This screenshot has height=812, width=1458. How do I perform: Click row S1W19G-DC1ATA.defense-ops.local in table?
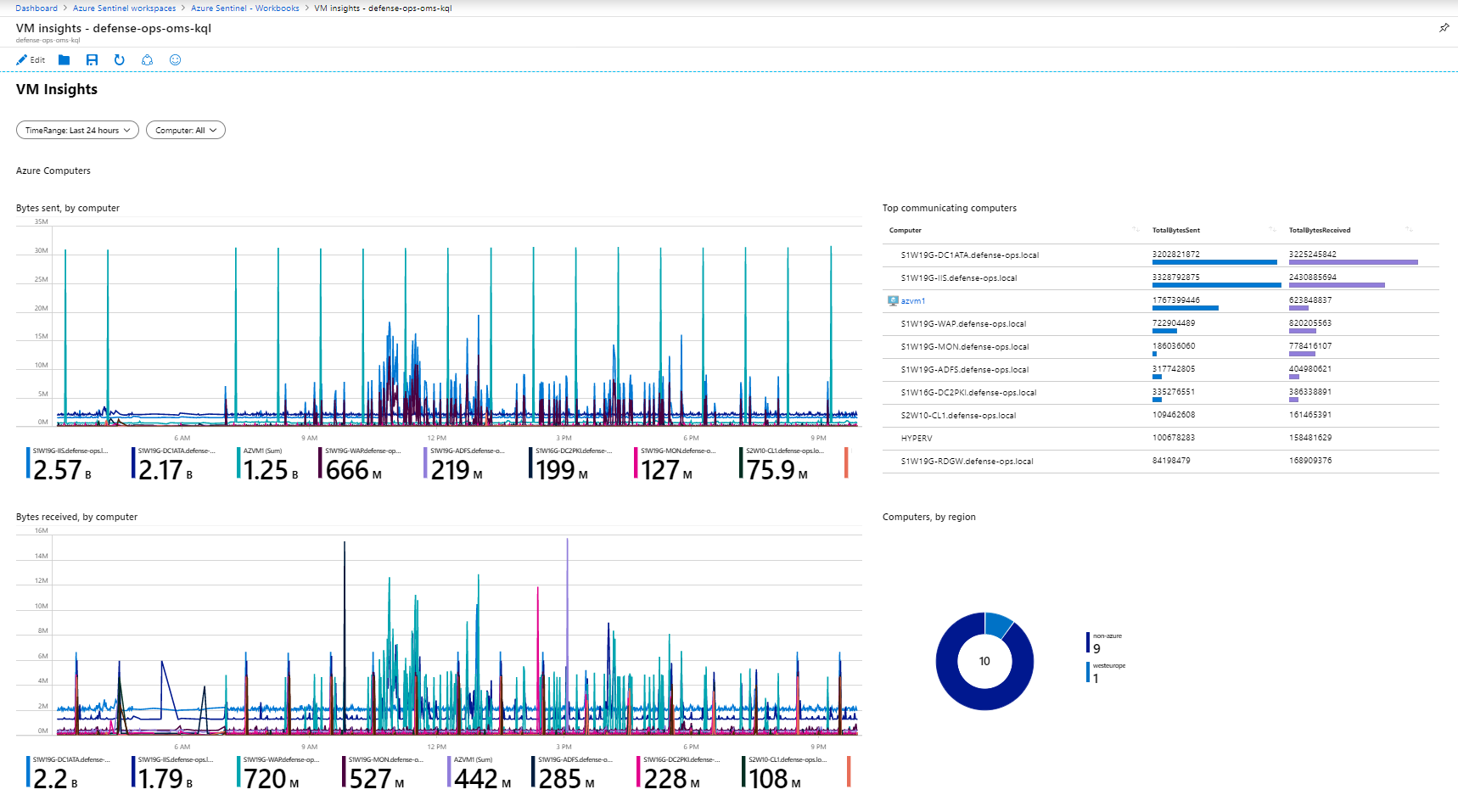click(x=1160, y=255)
